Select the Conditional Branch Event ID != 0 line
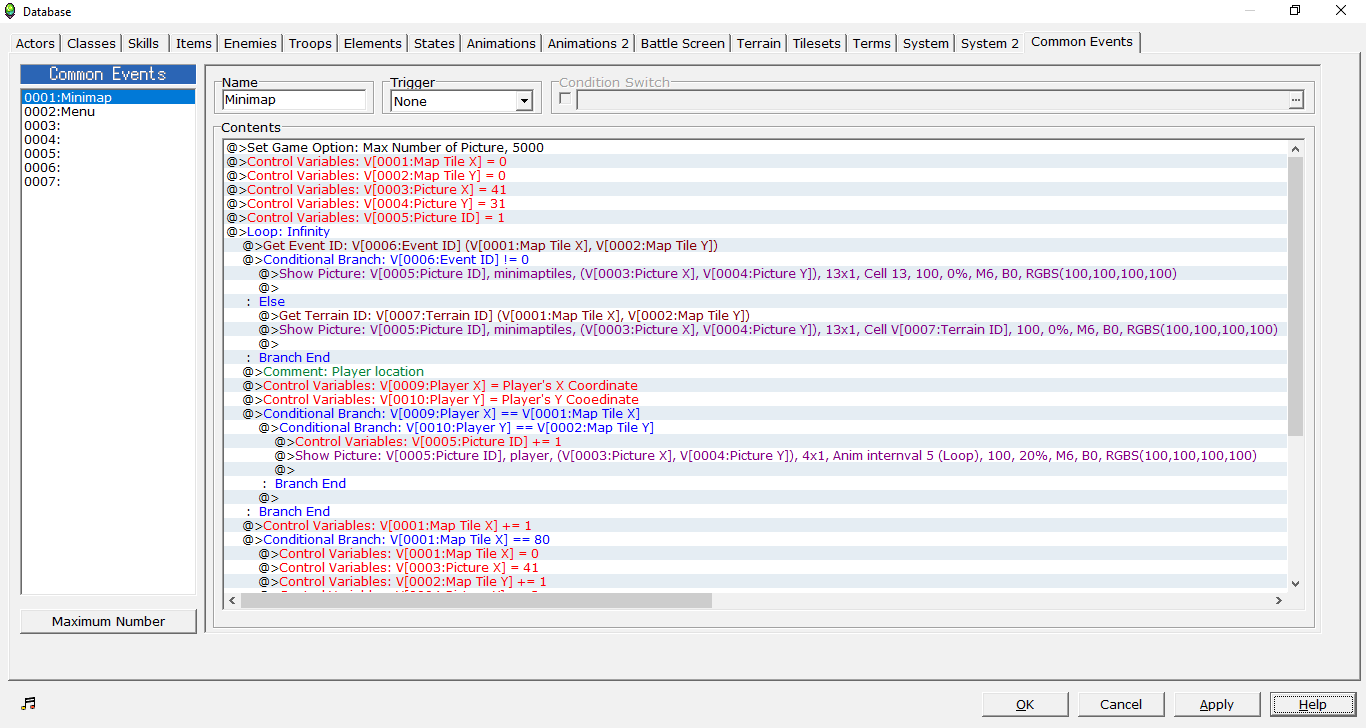The width and height of the screenshot is (1366, 728). 756,259
